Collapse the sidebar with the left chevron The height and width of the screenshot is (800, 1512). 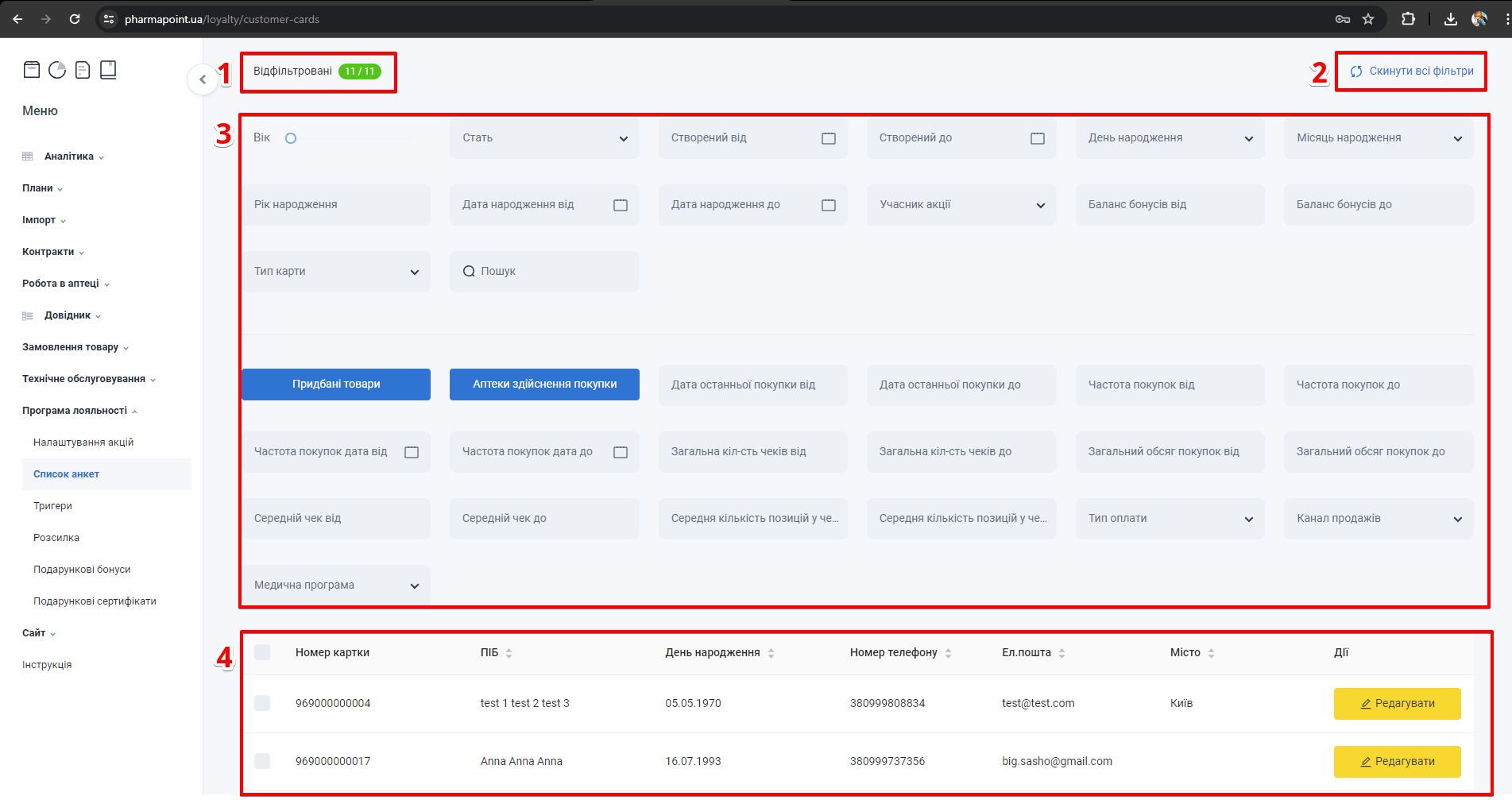click(x=203, y=79)
